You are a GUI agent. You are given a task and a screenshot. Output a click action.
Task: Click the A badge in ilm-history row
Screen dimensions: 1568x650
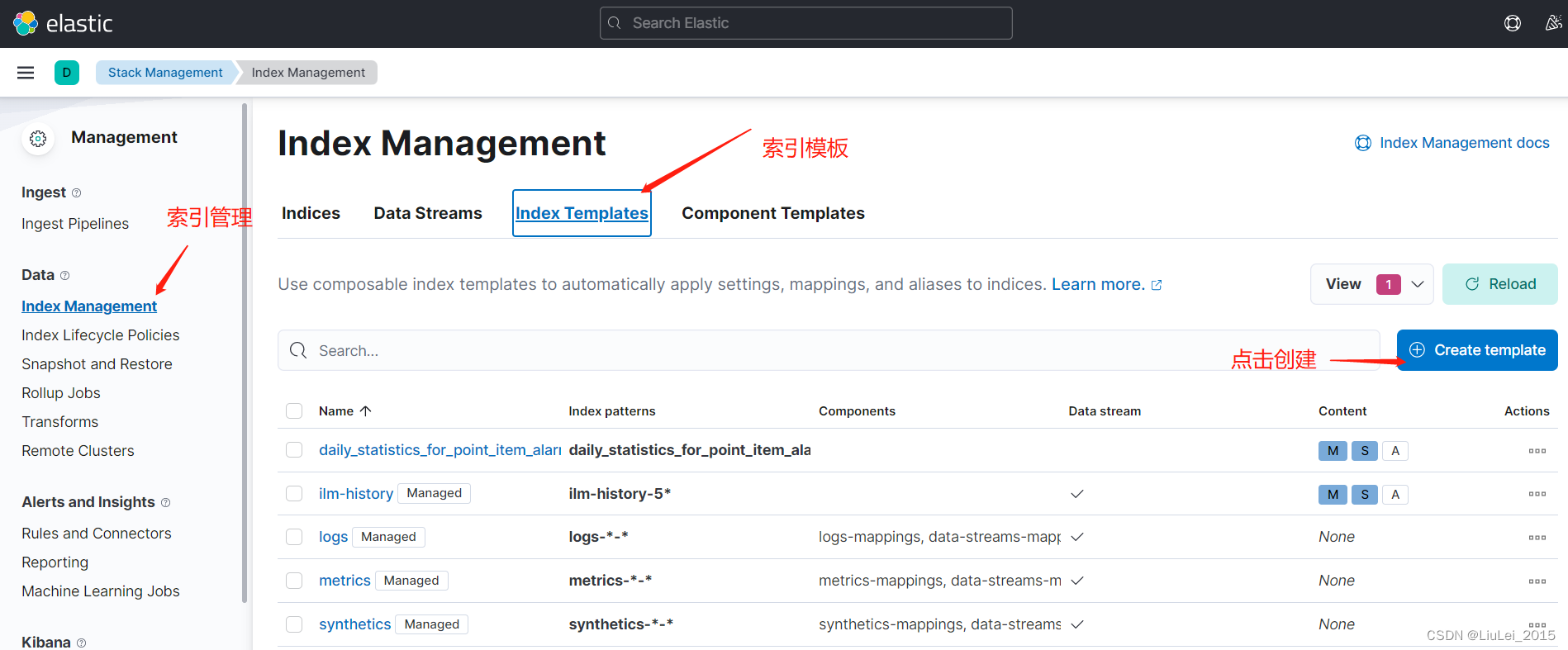click(x=1395, y=495)
